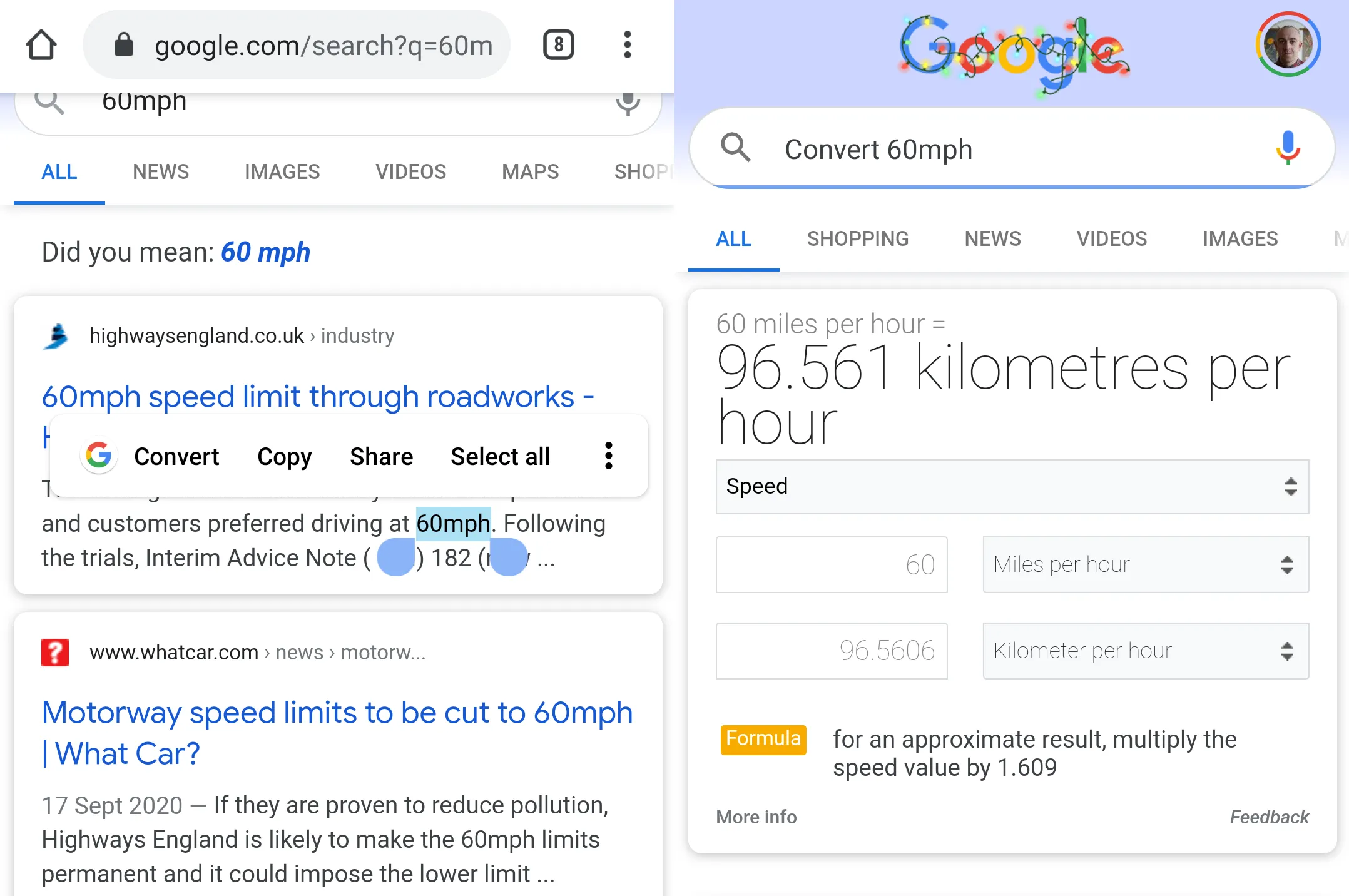Image resolution: width=1349 pixels, height=896 pixels.
Task: Click the input field containing 60
Action: (x=831, y=564)
